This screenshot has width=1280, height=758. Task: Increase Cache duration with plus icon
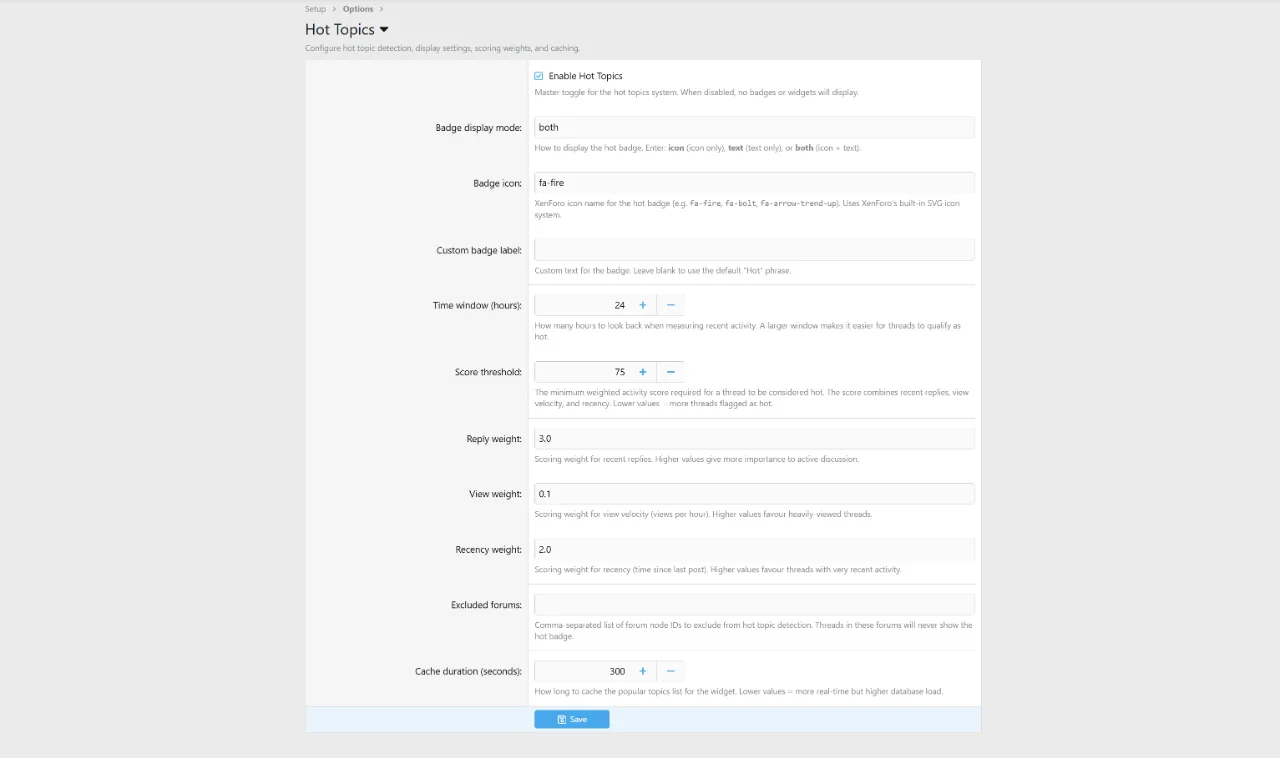pos(642,671)
